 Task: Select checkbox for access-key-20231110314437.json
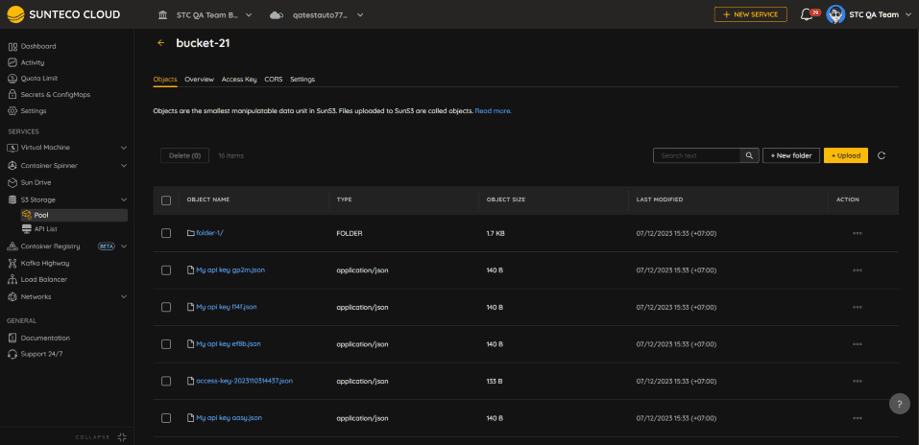click(x=166, y=381)
